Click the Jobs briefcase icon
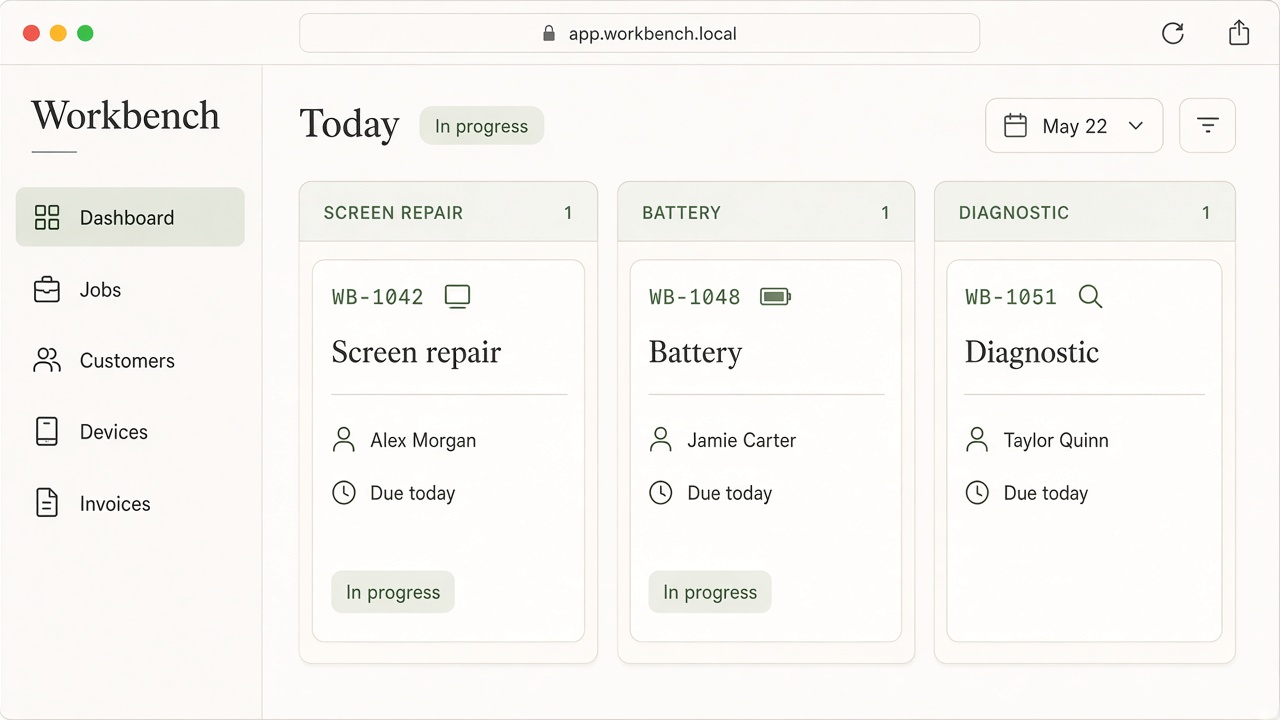This screenshot has height=720, width=1280. (x=47, y=290)
